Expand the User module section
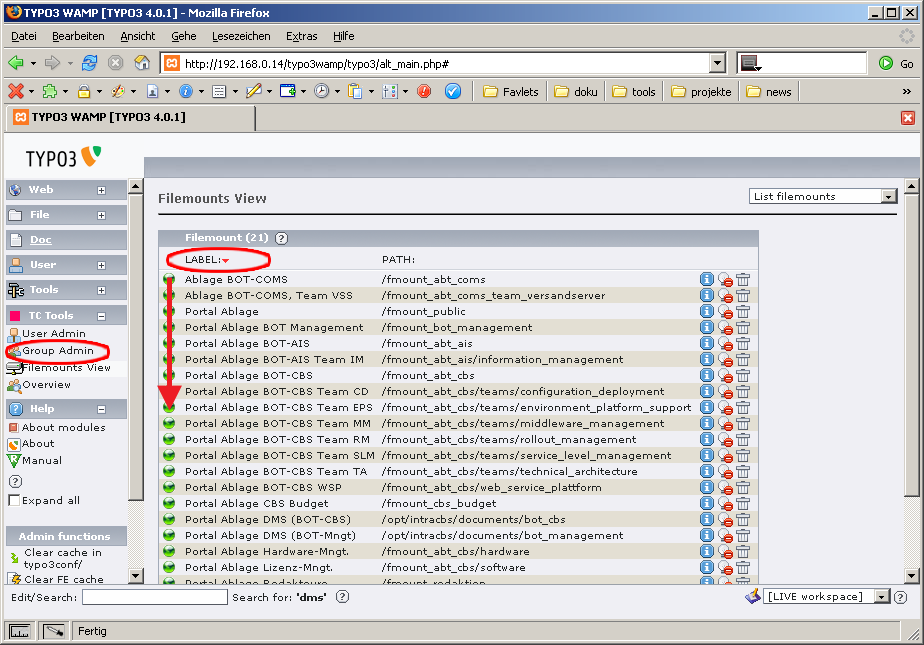Image resolution: width=924 pixels, height=645 pixels. tap(101, 266)
